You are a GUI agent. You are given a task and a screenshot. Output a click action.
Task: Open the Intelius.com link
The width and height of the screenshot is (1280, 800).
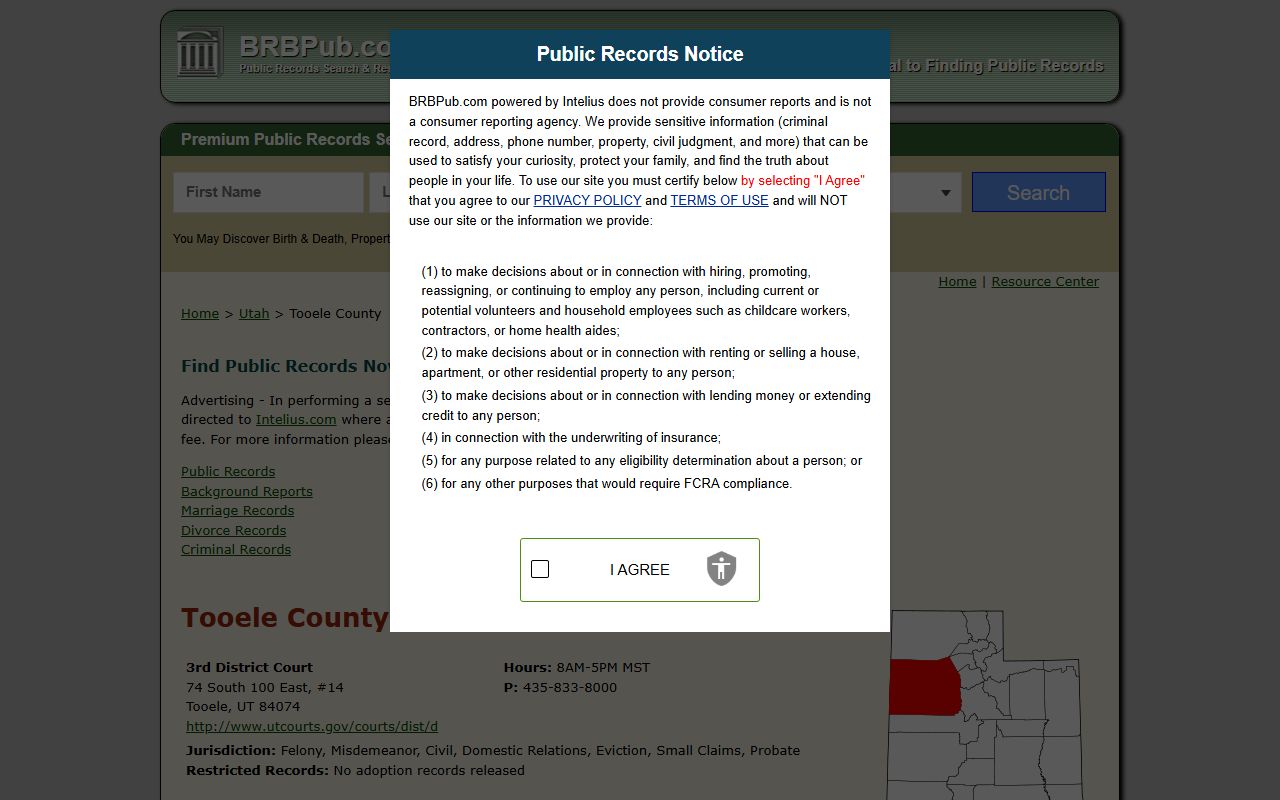[x=296, y=419]
